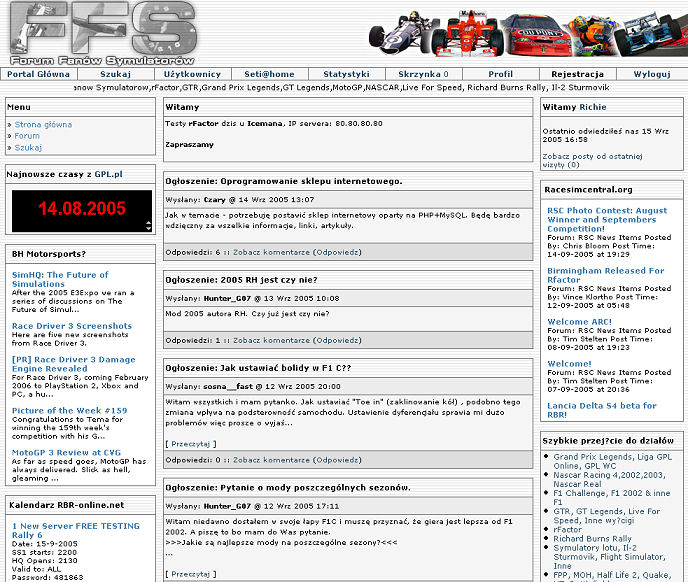Click author name Czary

coord(215,200)
